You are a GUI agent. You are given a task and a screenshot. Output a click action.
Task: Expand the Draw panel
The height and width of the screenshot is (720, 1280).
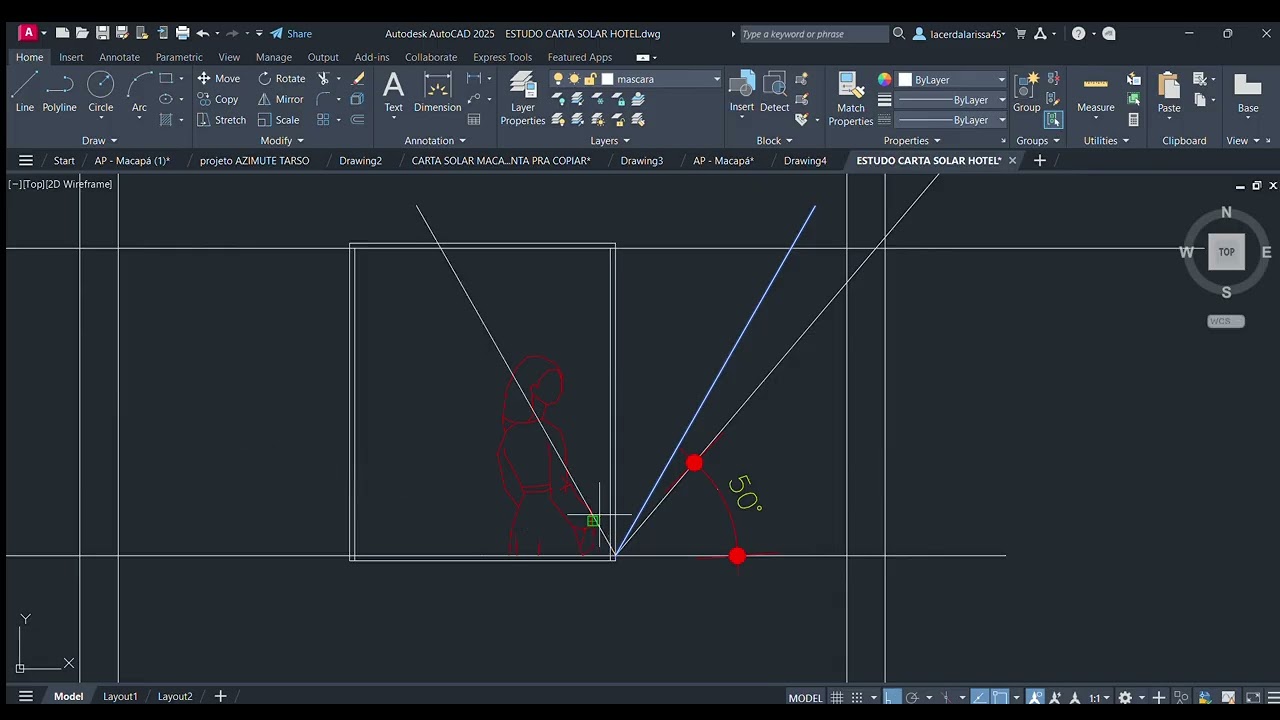tap(100, 141)
